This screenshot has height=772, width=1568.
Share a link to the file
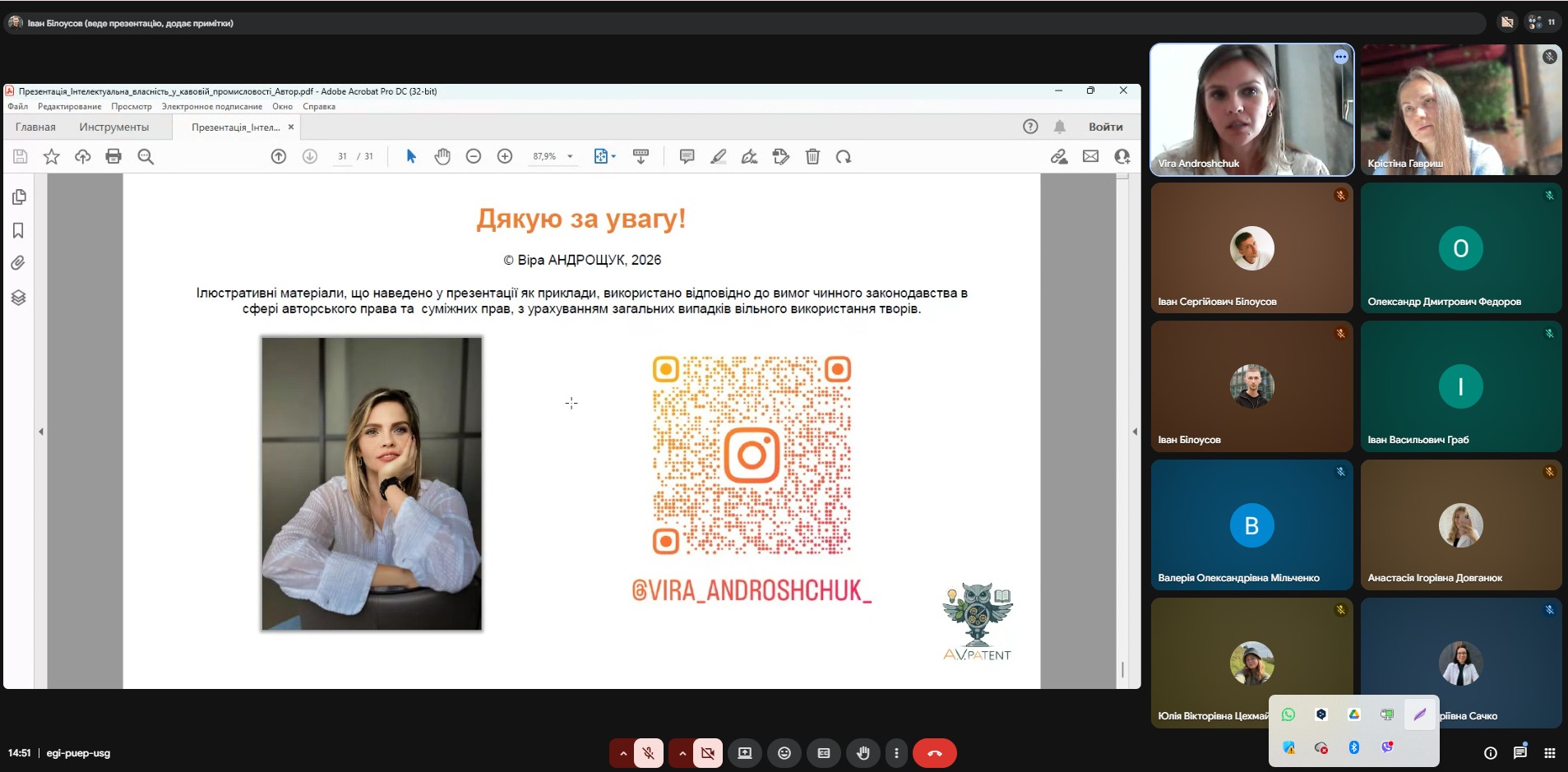click(1059, 156)
